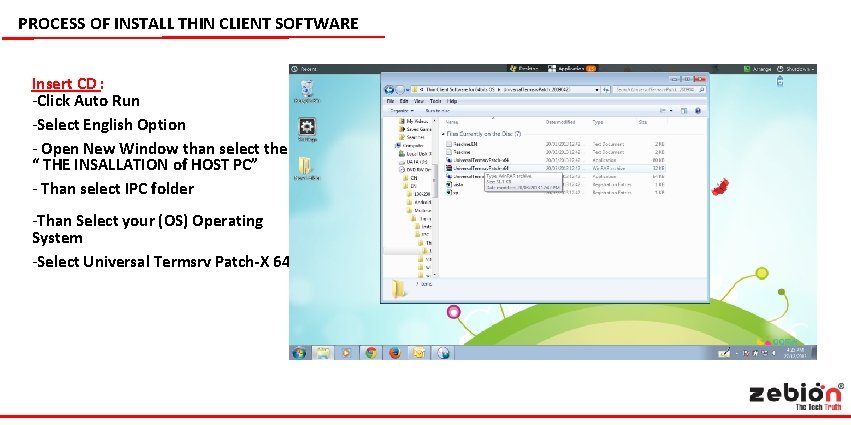The width and height of the screenshot is (851, 425).
Task: Click the Size column header
Action: [643, 123]
